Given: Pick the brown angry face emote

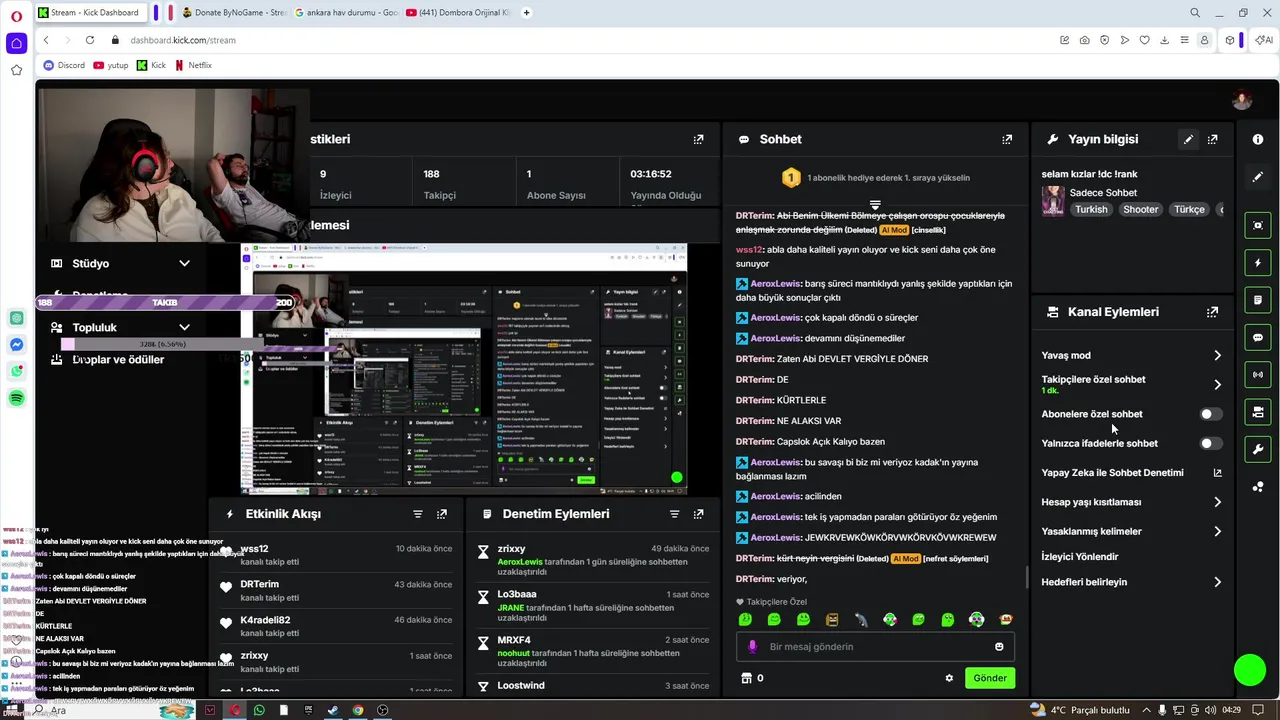Looking at the screenshot, I should (832, 620).
